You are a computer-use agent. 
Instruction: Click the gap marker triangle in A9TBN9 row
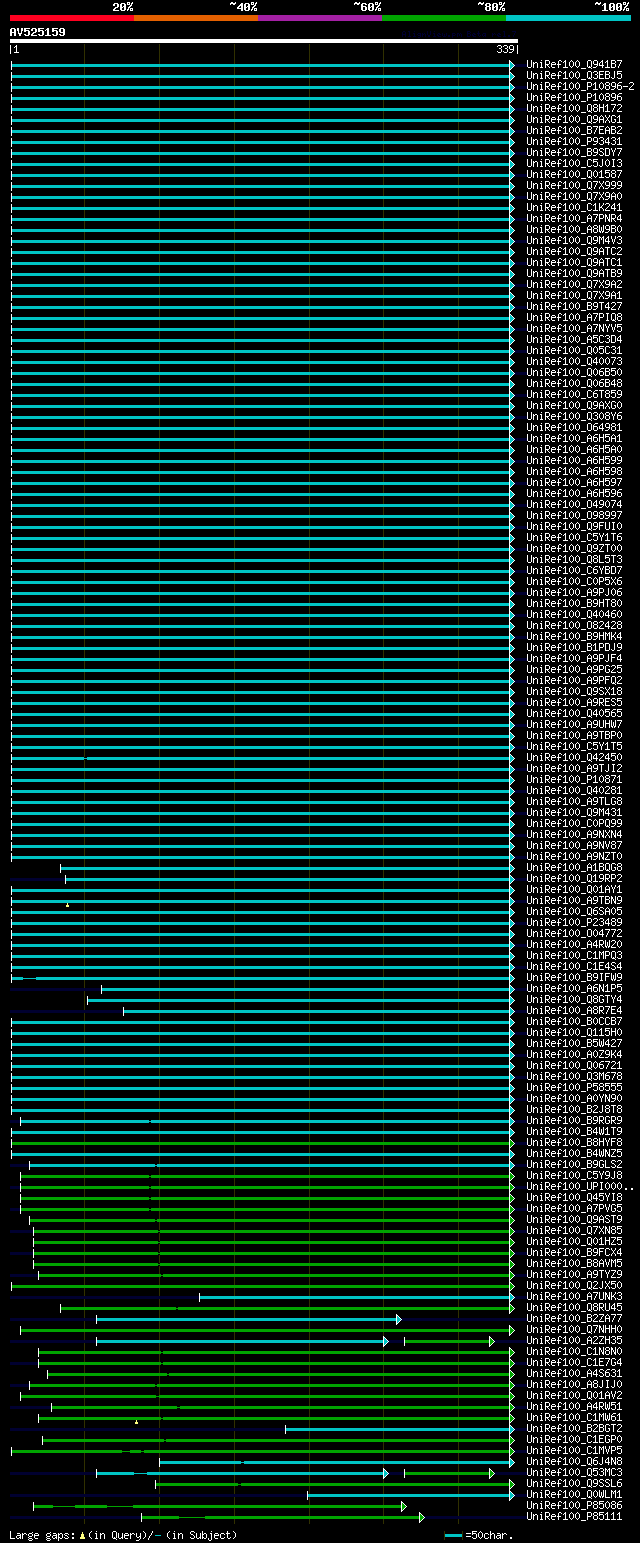pyautogui.click(x=68, y=904)
